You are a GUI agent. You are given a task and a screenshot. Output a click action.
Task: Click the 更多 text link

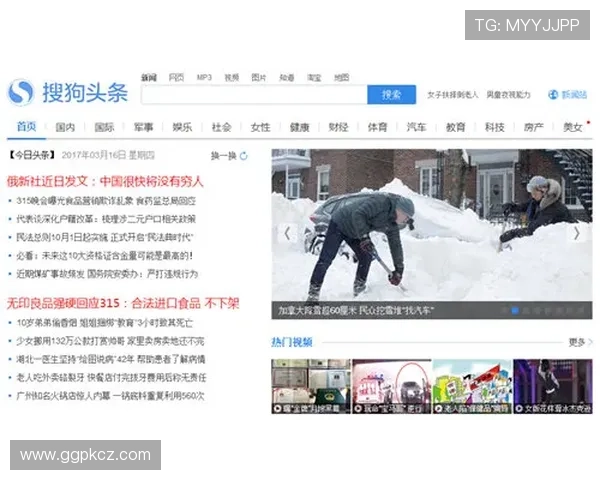pos(577,342)
